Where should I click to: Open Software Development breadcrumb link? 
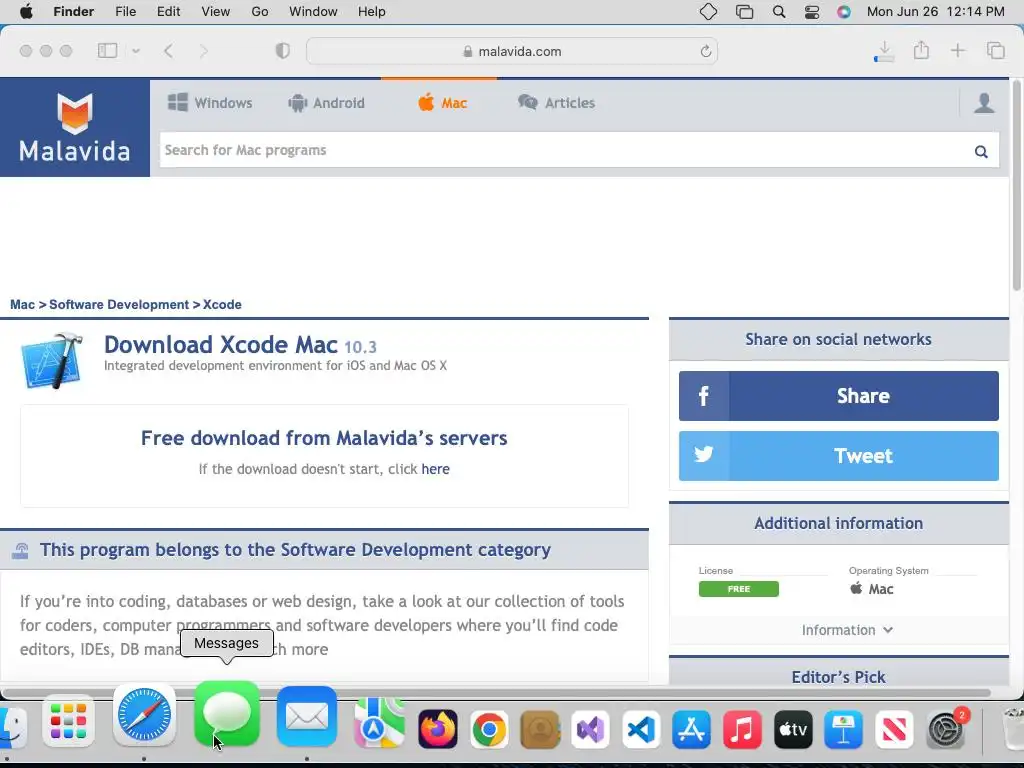click(119, 304)
